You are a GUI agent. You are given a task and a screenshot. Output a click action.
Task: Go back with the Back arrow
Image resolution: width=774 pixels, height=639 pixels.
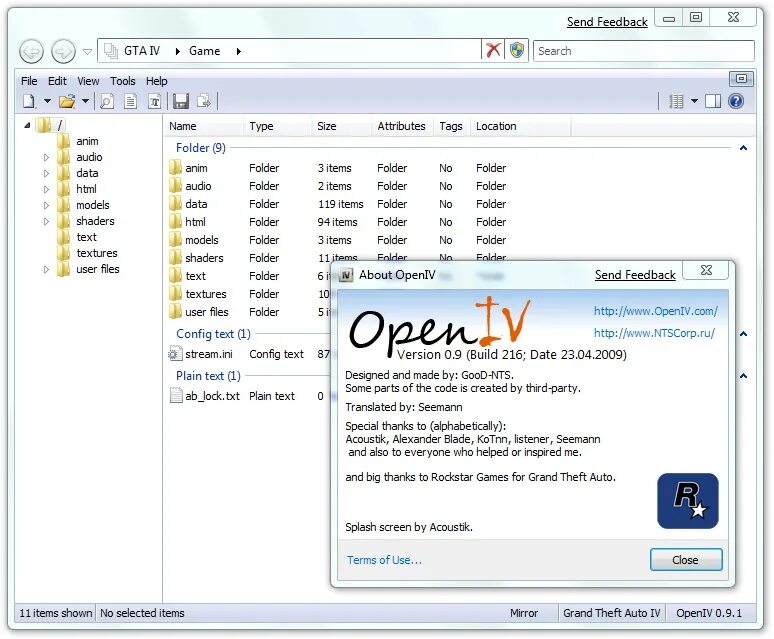32,51
